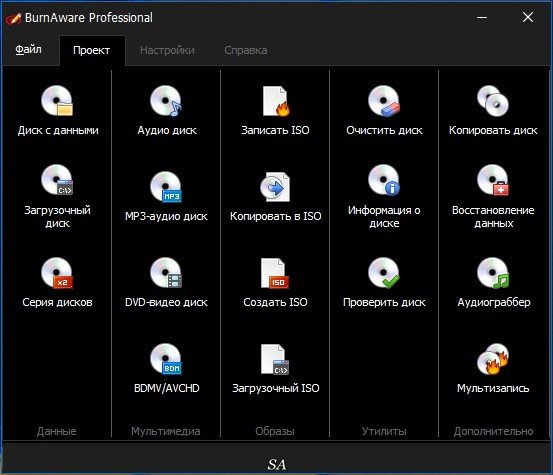
Task: Open the Мультизапись tool
Action: [x=493, y=359]
